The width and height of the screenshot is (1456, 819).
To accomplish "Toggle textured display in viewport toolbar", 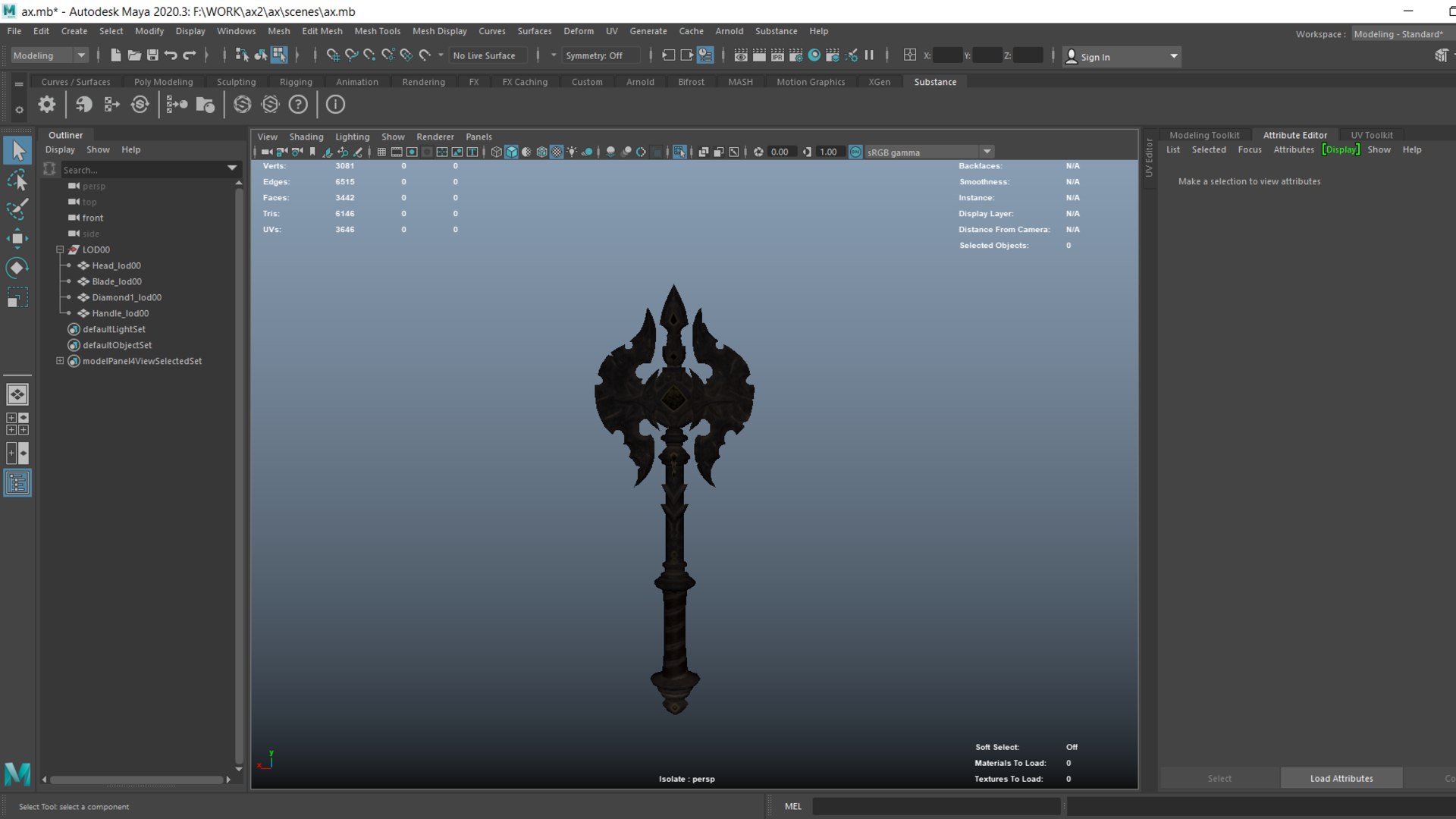I will pyautogui.click(x=557, y=152).
